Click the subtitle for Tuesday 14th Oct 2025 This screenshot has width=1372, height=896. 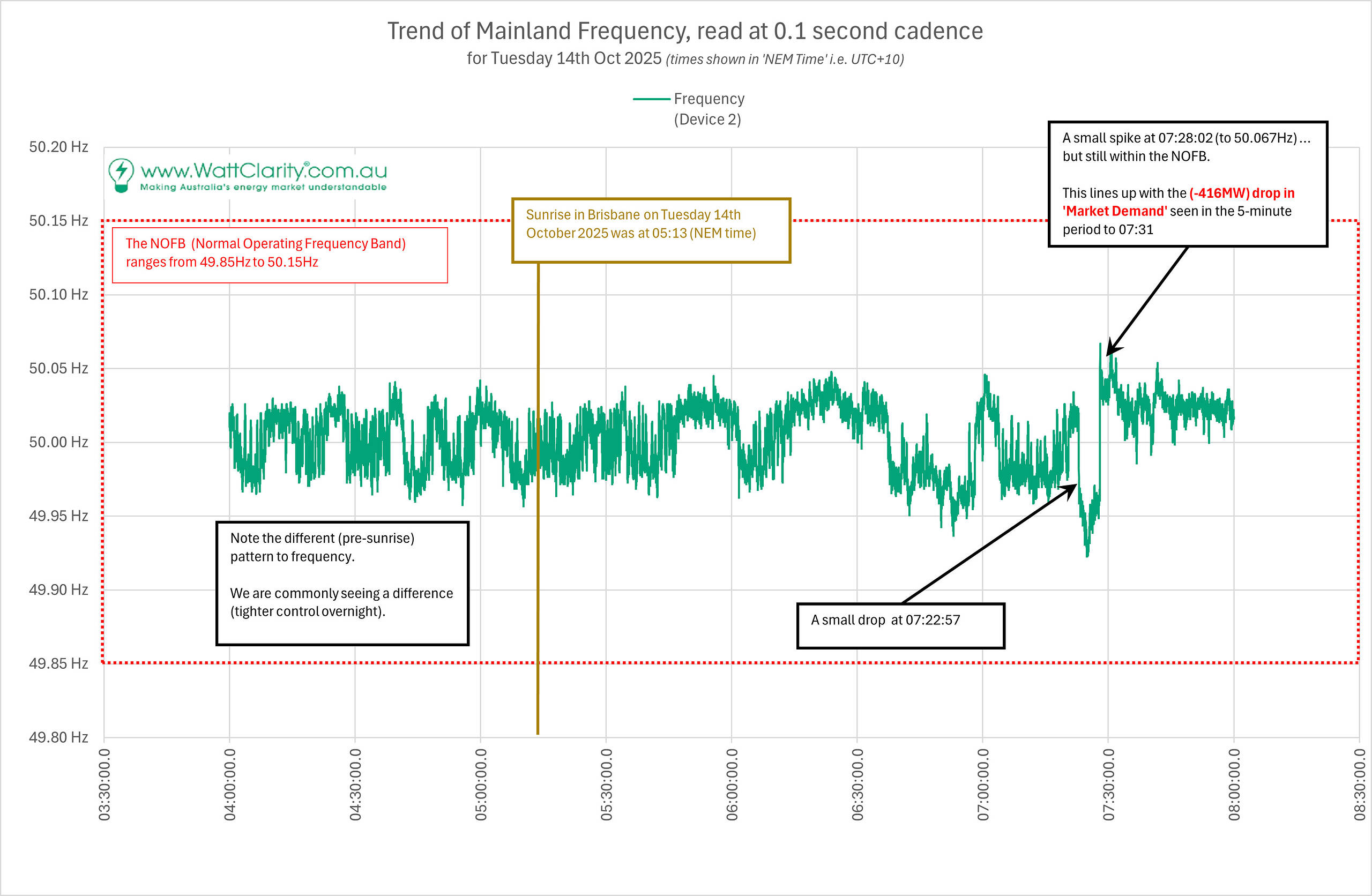point(684,59)
